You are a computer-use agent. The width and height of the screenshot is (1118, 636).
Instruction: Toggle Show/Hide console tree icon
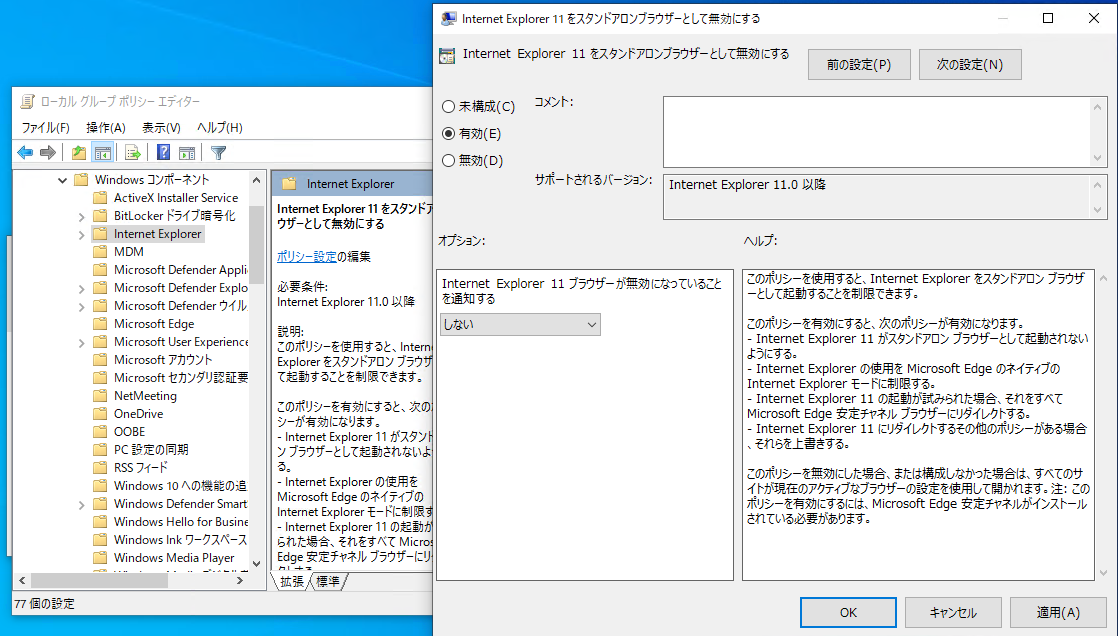(x=103, y=153)
